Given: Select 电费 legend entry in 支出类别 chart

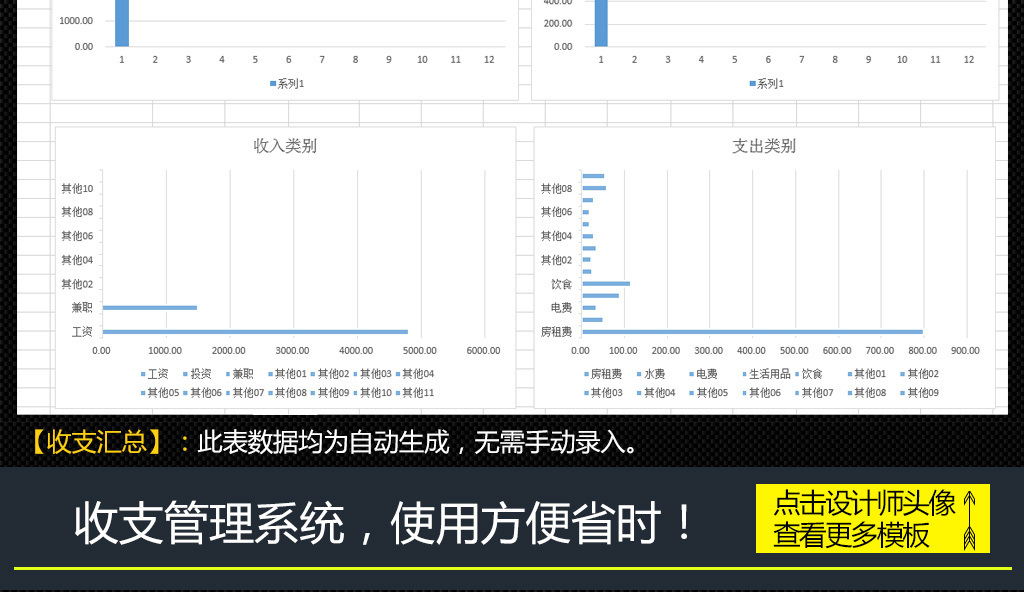Looking at the screenshot, I should point(703,374).
